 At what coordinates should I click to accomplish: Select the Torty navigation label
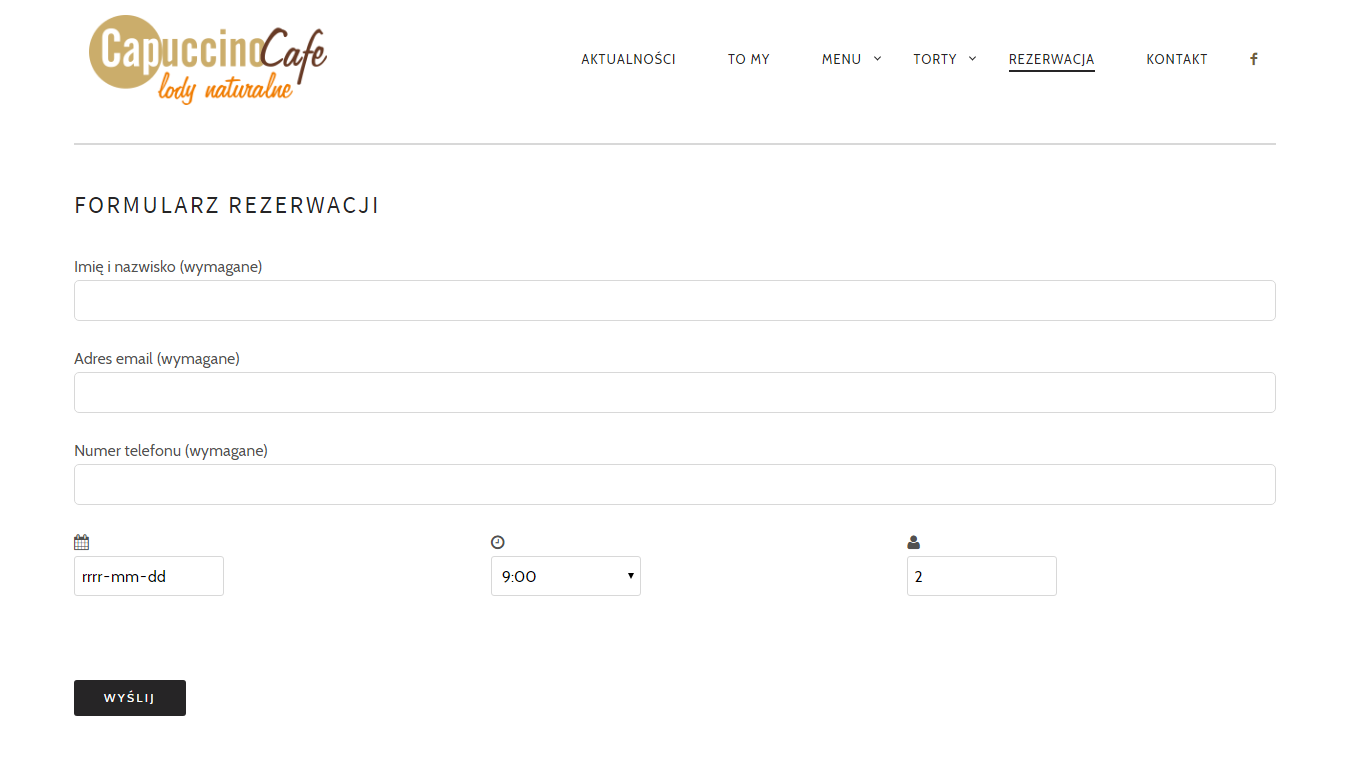[x=934, y=59]
